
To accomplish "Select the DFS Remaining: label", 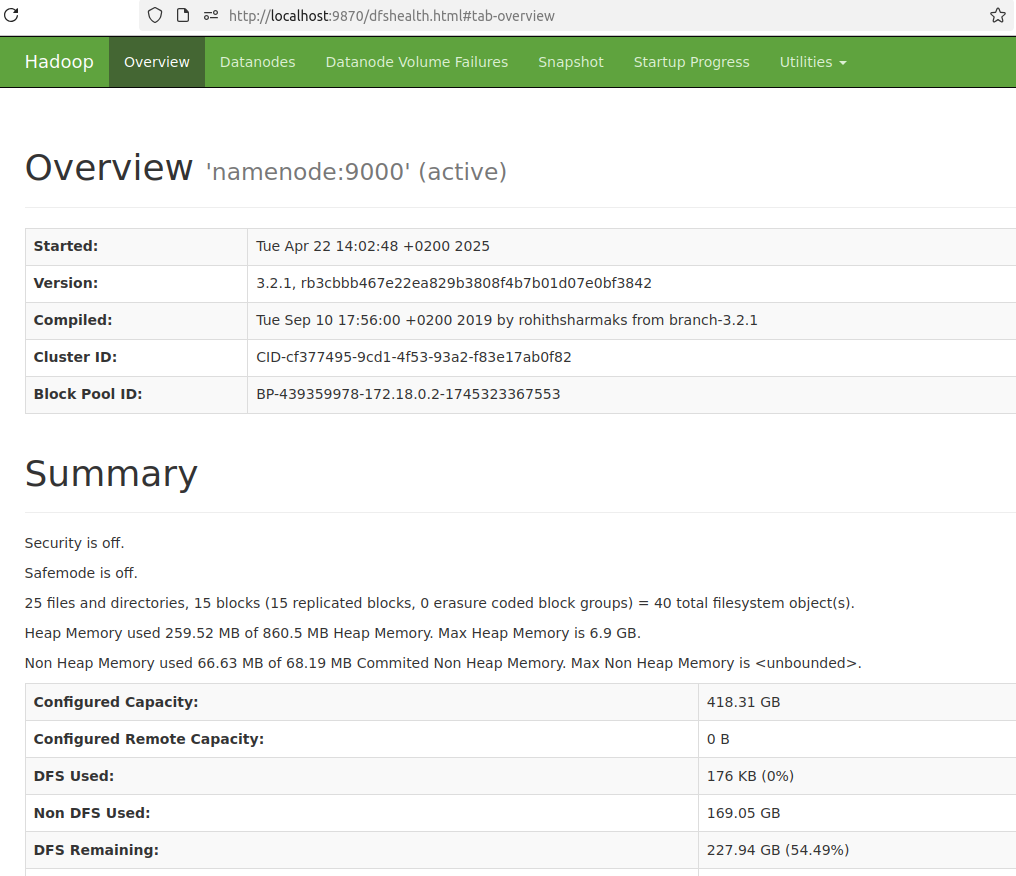I will click(x=96, y=850).
